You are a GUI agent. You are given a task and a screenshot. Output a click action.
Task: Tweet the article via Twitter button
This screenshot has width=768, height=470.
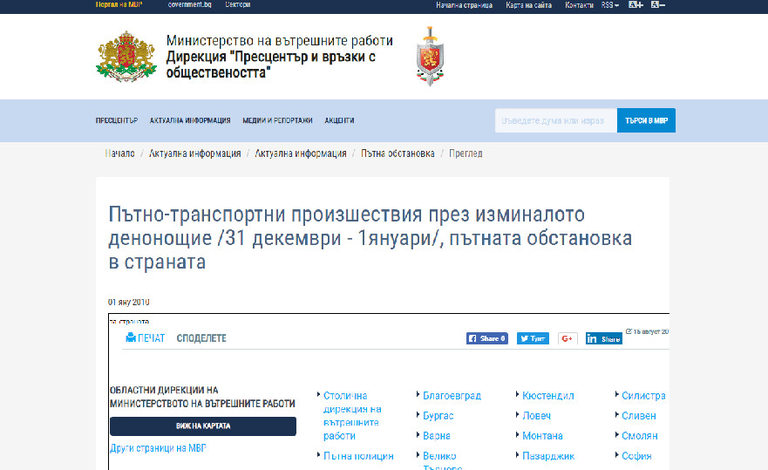(532, 338)
